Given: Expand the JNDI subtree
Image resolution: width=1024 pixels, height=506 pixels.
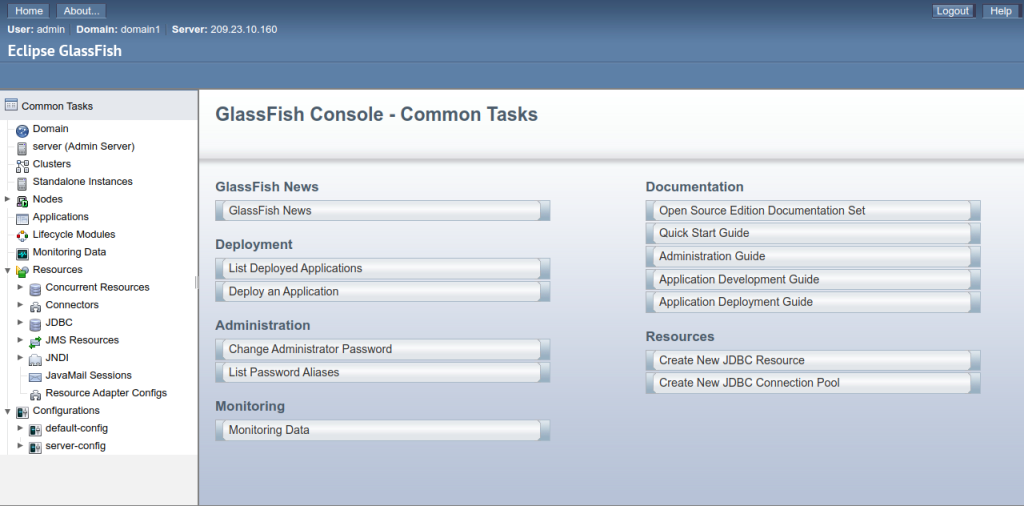Looking at the screenshot, I should tap(20, 357).
